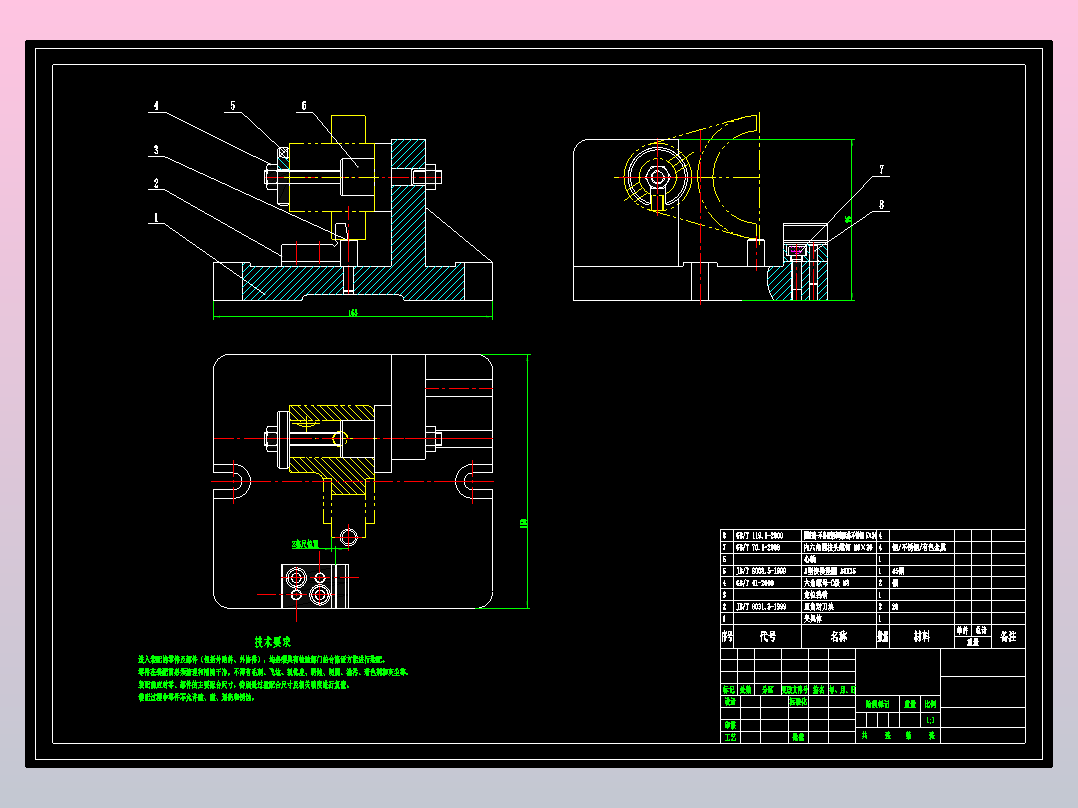This screenshot has height=808, width=1078.
Task: Select the 技术要求 heading
Action: [x=273, y=642]
